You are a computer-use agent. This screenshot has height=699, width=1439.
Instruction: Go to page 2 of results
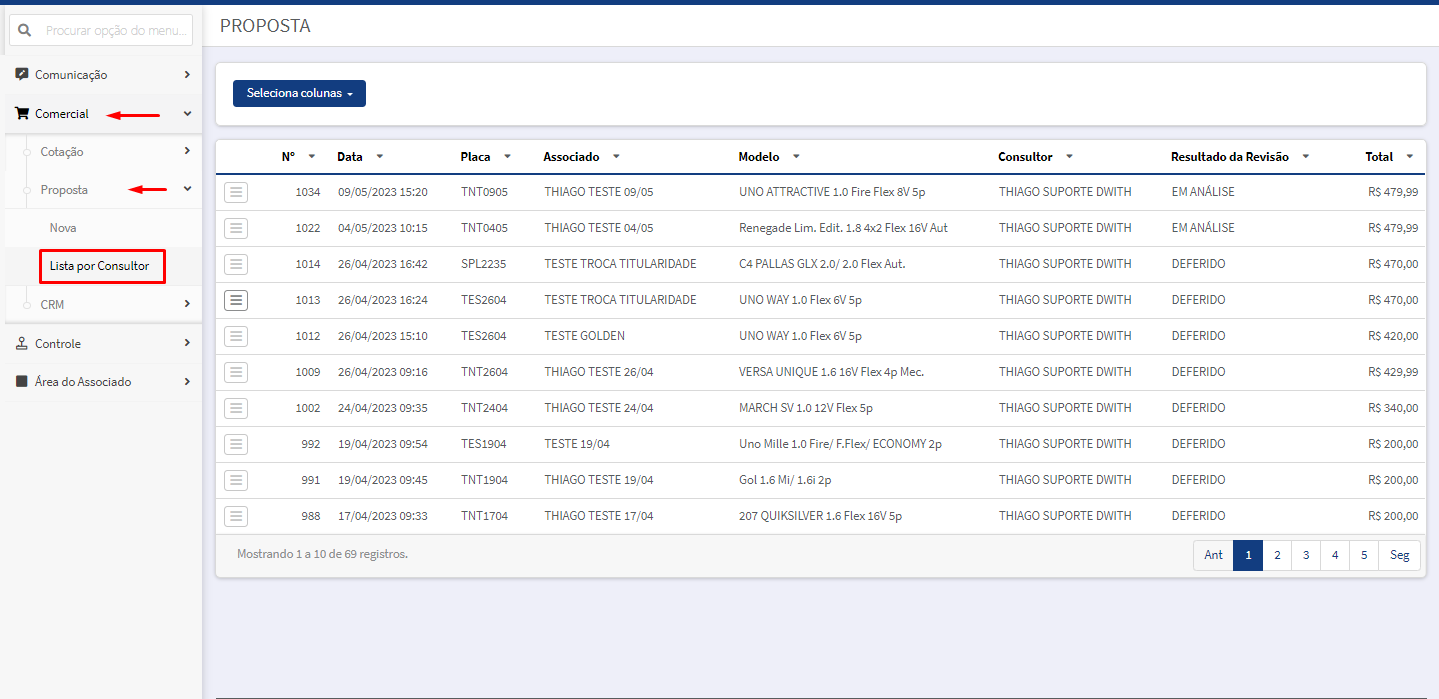point(1277,555)
